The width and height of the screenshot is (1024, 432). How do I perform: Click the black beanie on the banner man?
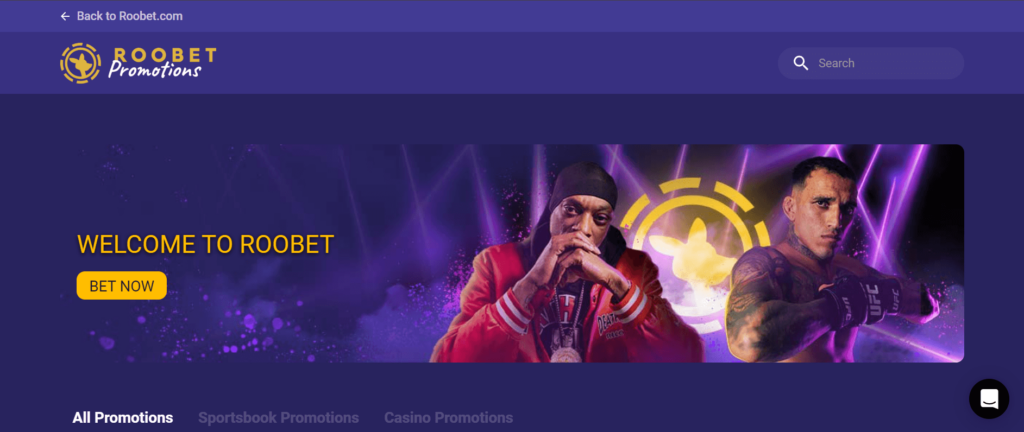coord(583,185)
